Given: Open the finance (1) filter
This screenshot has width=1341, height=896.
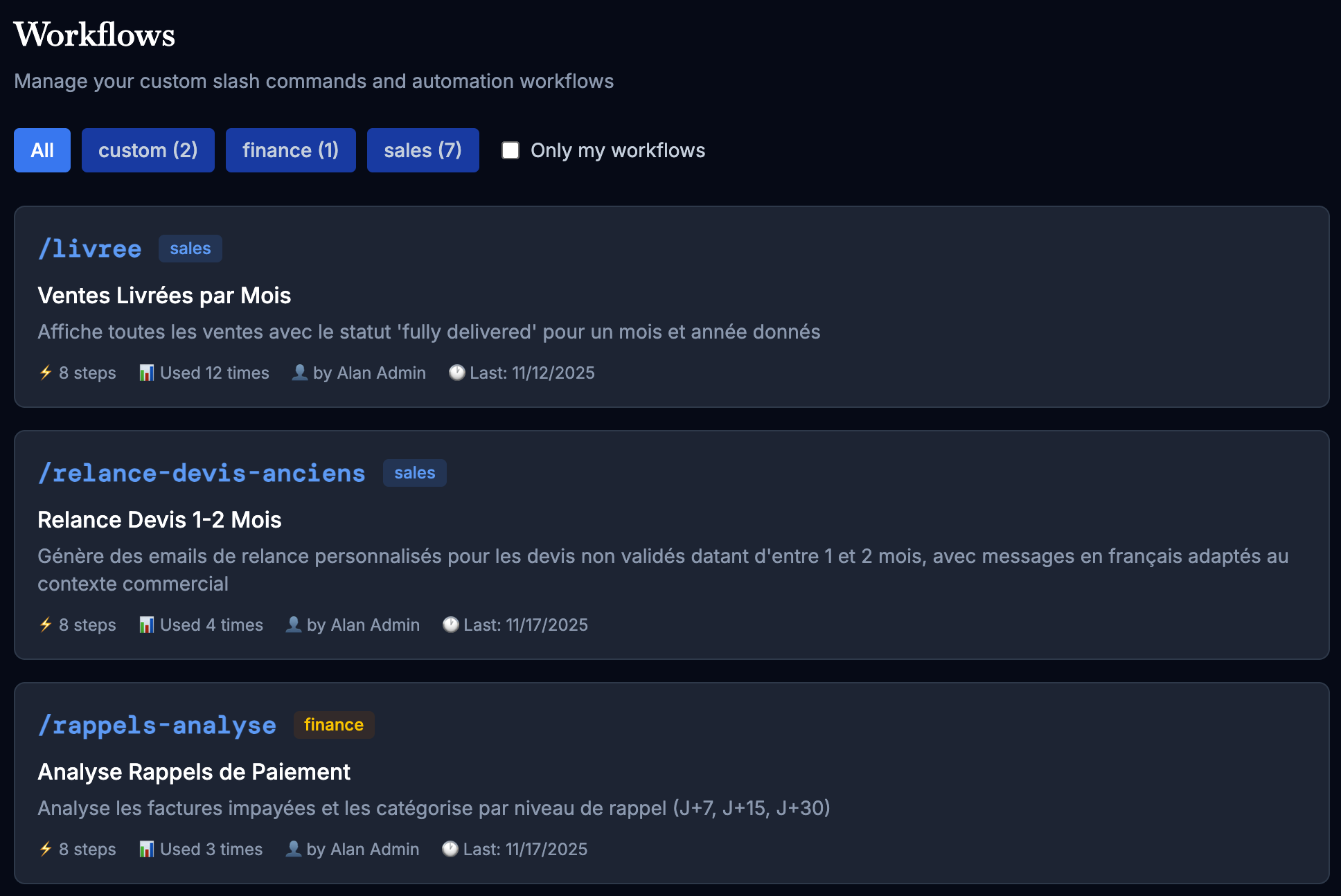Looking at the screenshot, I should tap(290, 150).
